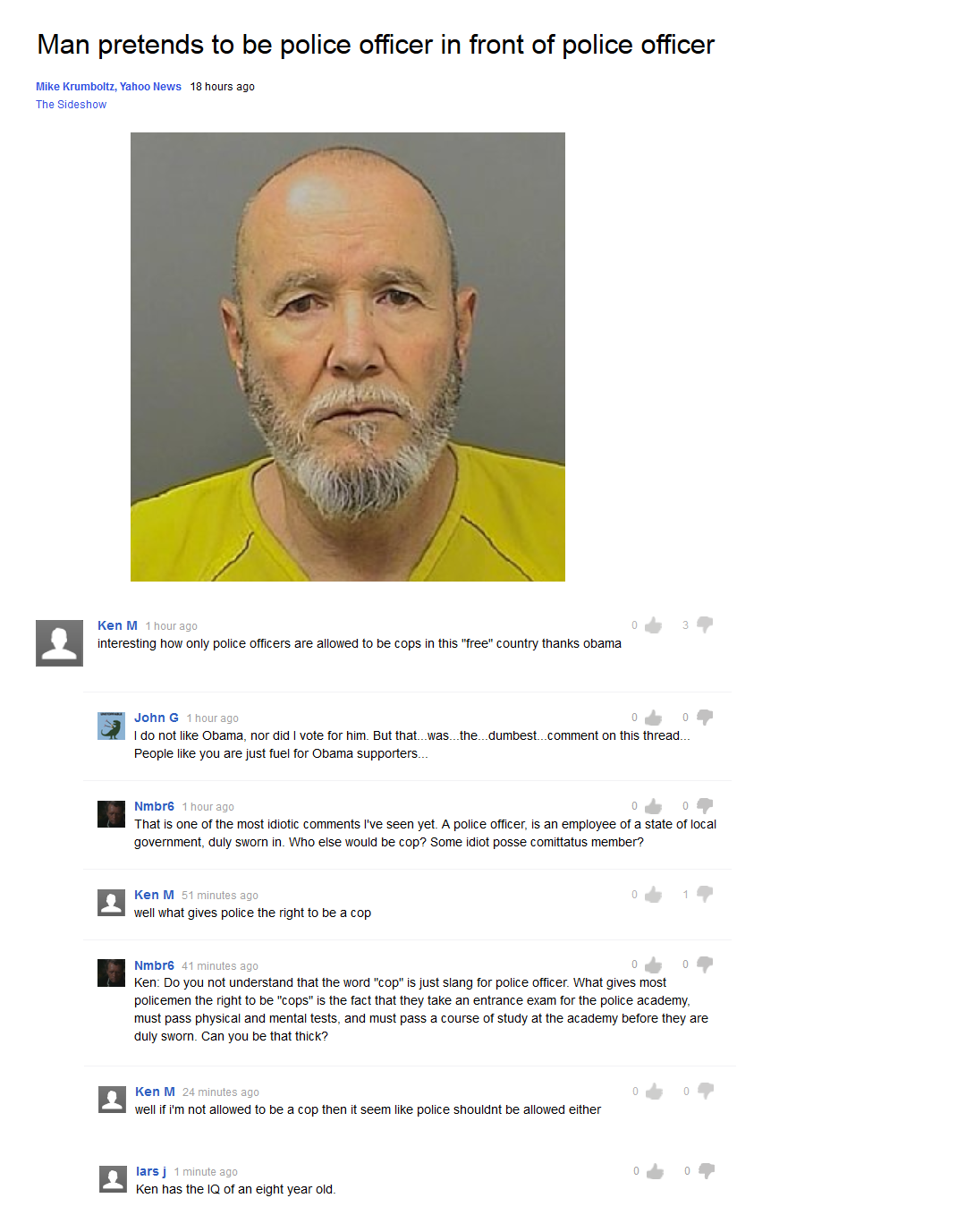
Task: Open Mike Krumboltz, Yahoo News author link
Action: pos(108,87)
